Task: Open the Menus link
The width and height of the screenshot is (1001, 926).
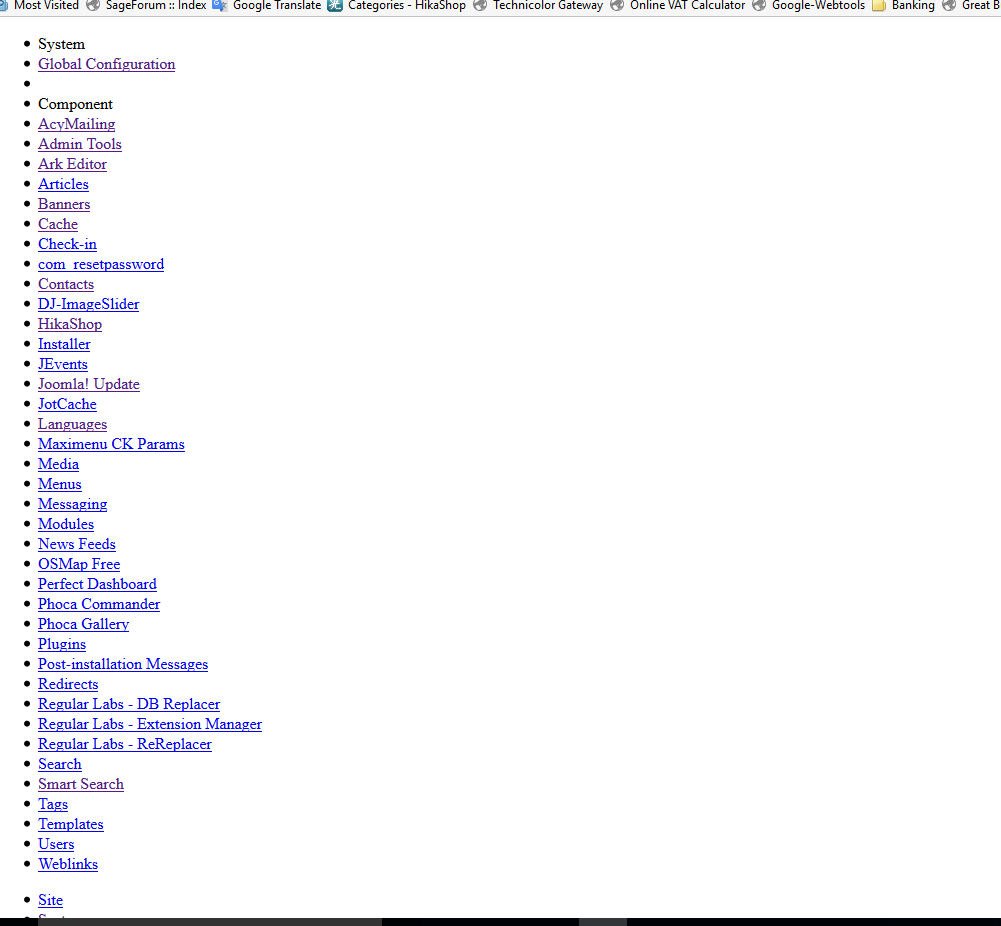Action: pos(59,484)
